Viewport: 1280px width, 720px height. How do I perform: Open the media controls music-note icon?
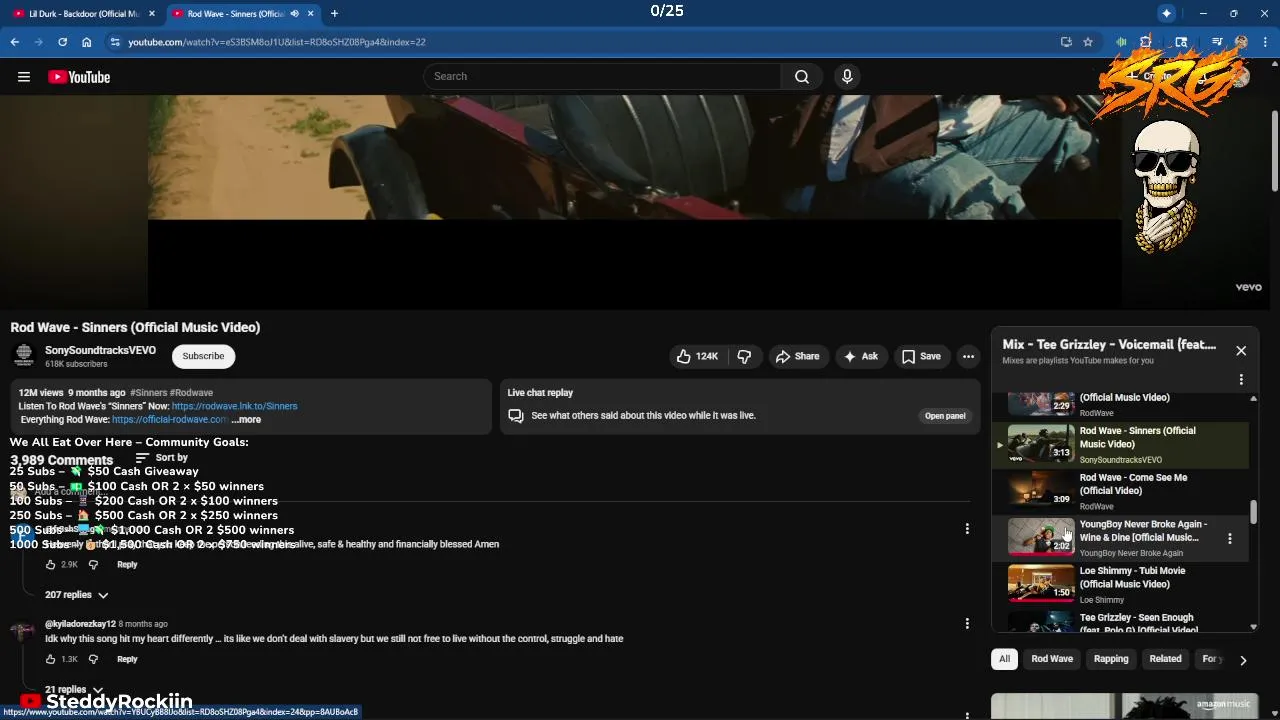coord(1217,42)
